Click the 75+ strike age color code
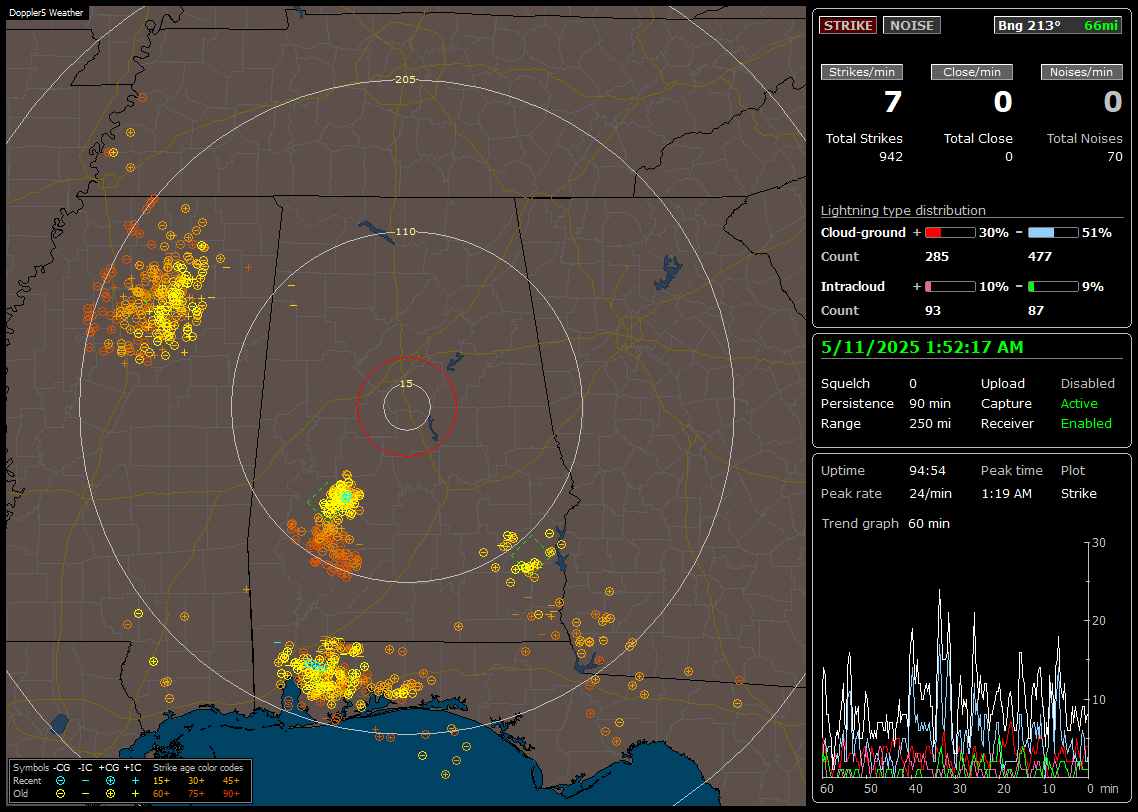Screen dimensions: 1138x812 tap(196, 794)
